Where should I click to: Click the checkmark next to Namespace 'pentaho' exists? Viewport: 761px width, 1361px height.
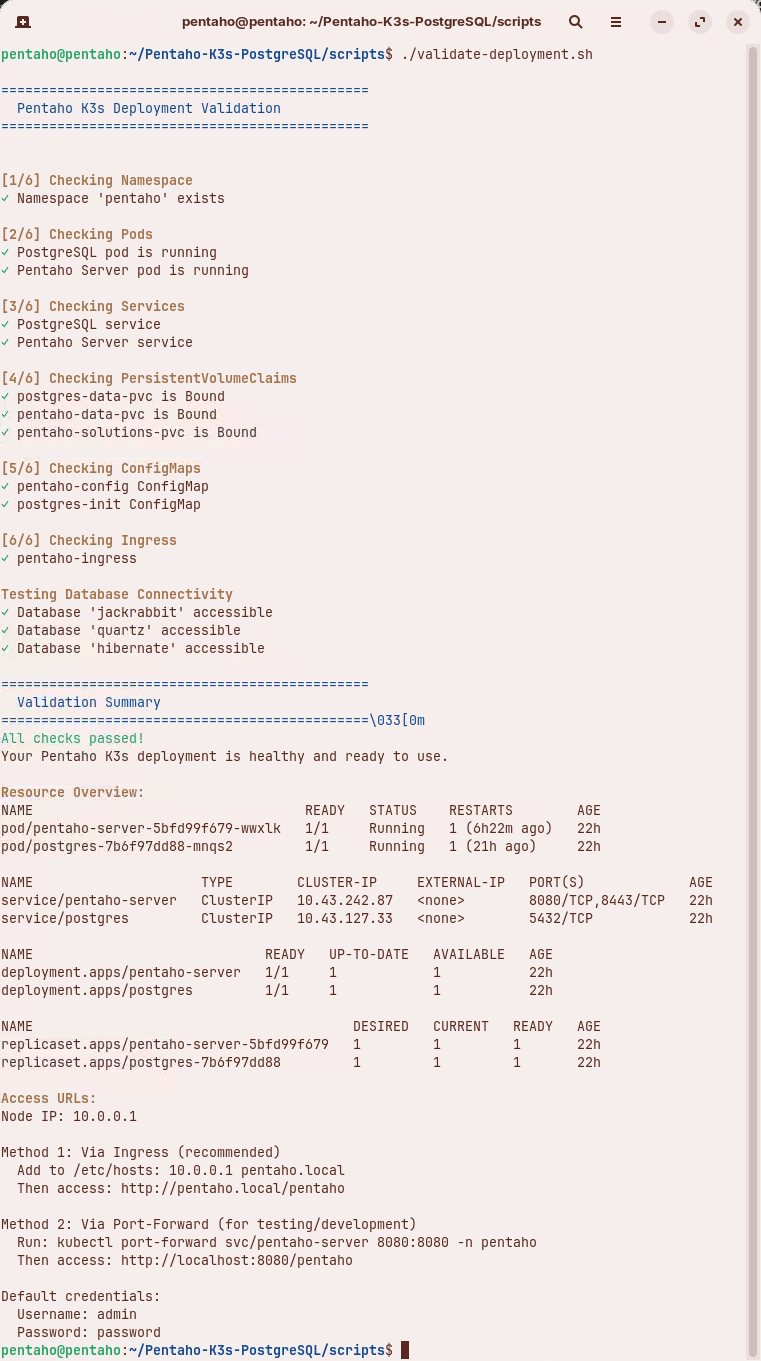tap(6, 198)
